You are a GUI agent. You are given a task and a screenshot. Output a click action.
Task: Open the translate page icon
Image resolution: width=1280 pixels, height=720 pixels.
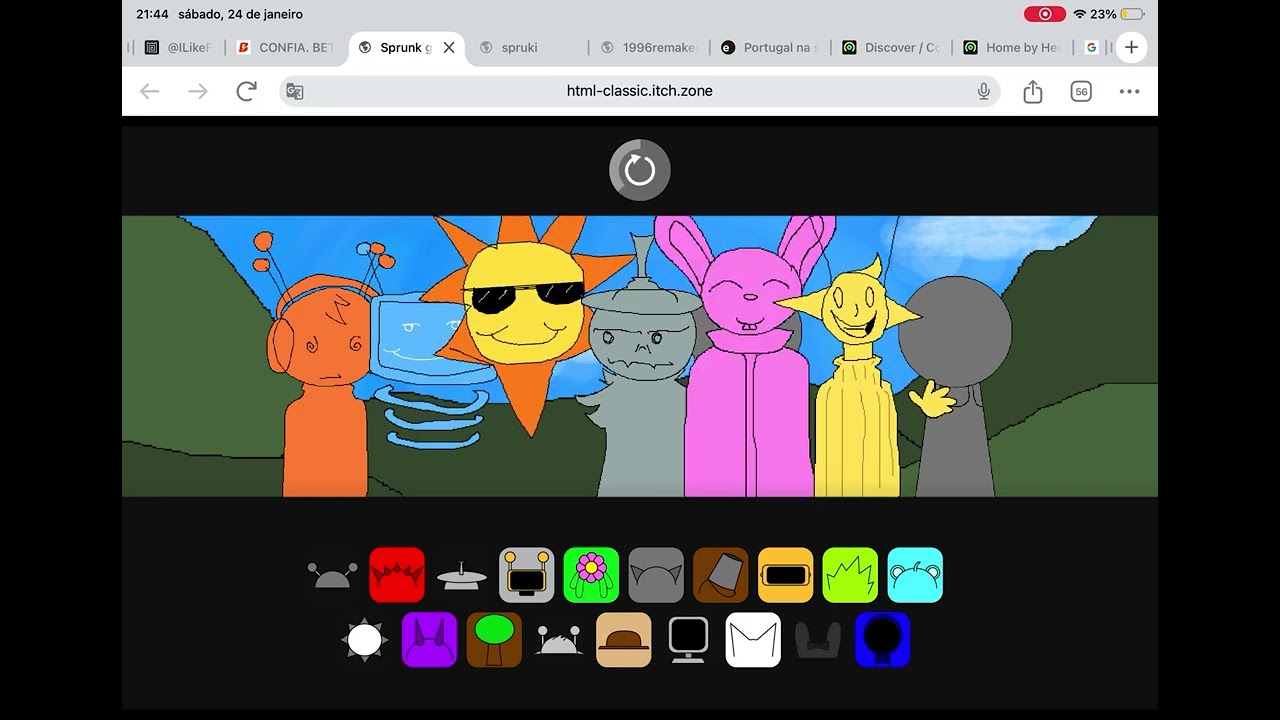[x=295, y=91]
